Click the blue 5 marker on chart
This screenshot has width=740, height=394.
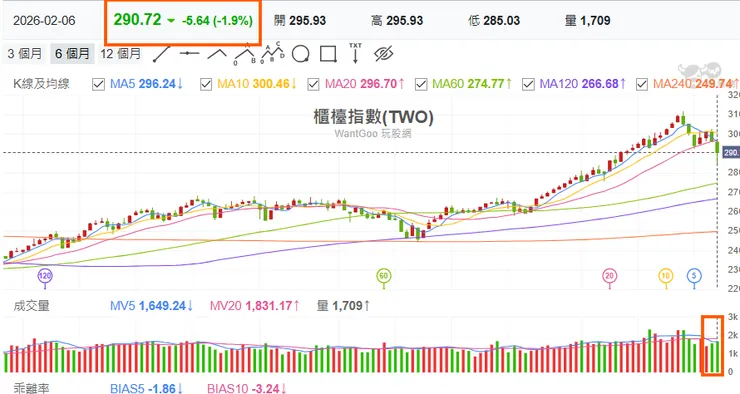[694, 277]
